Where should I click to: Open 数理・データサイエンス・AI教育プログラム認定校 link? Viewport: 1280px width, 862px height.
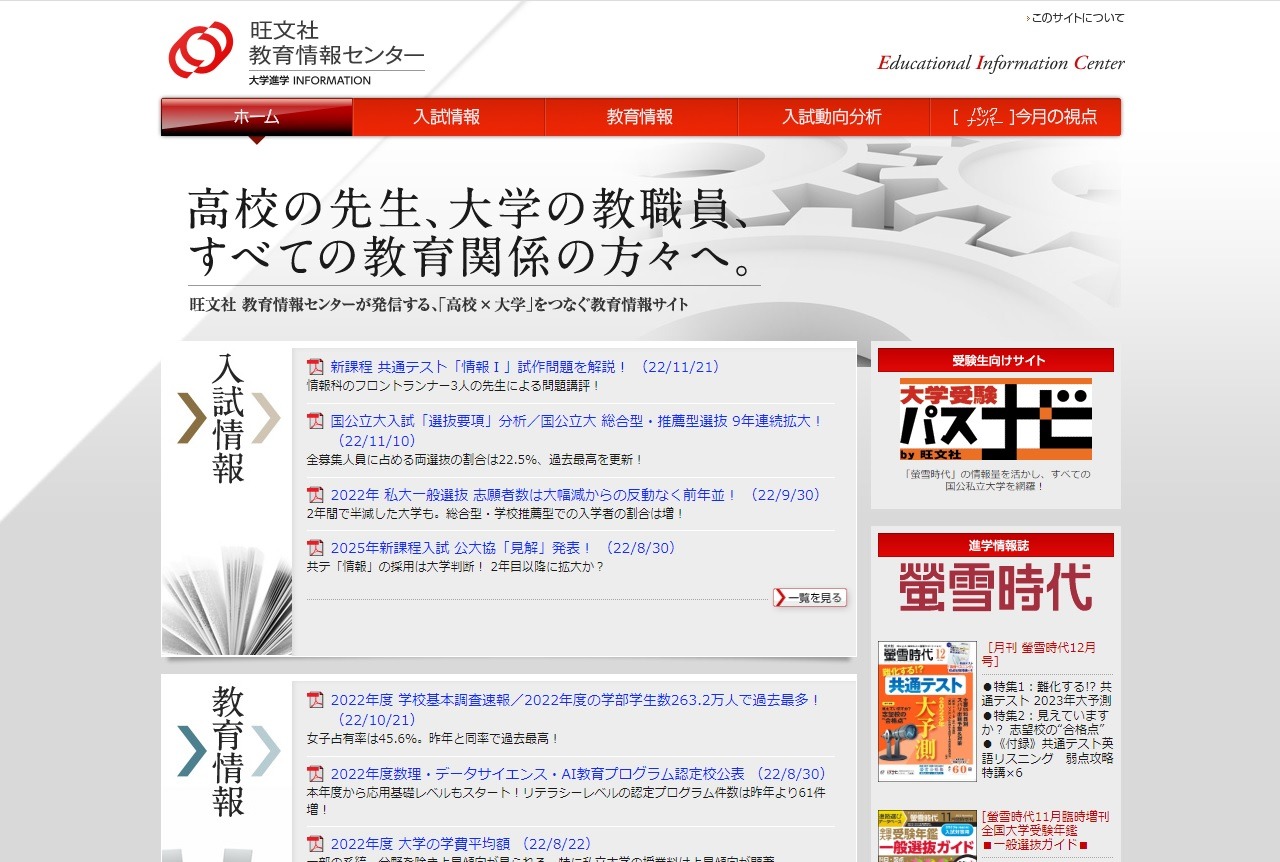pos(579,774)
